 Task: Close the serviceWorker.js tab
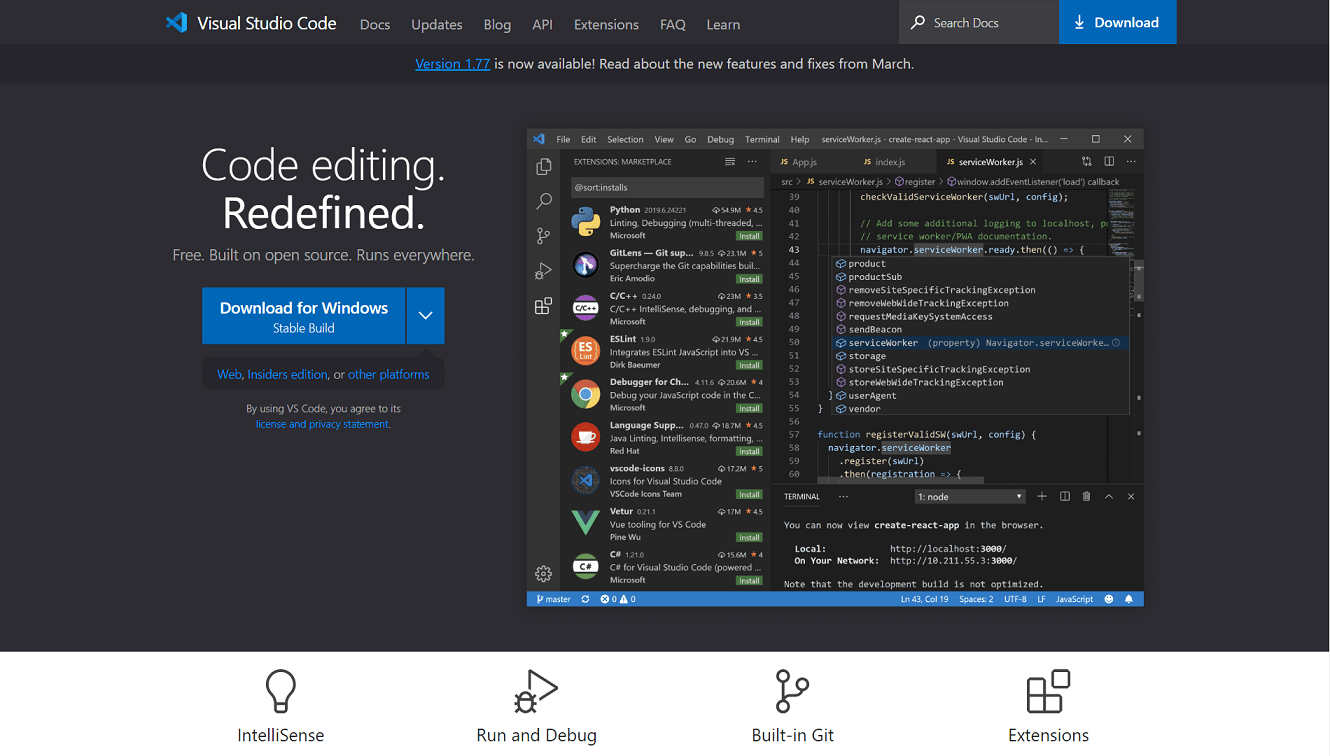click(x=1033, y=161)
